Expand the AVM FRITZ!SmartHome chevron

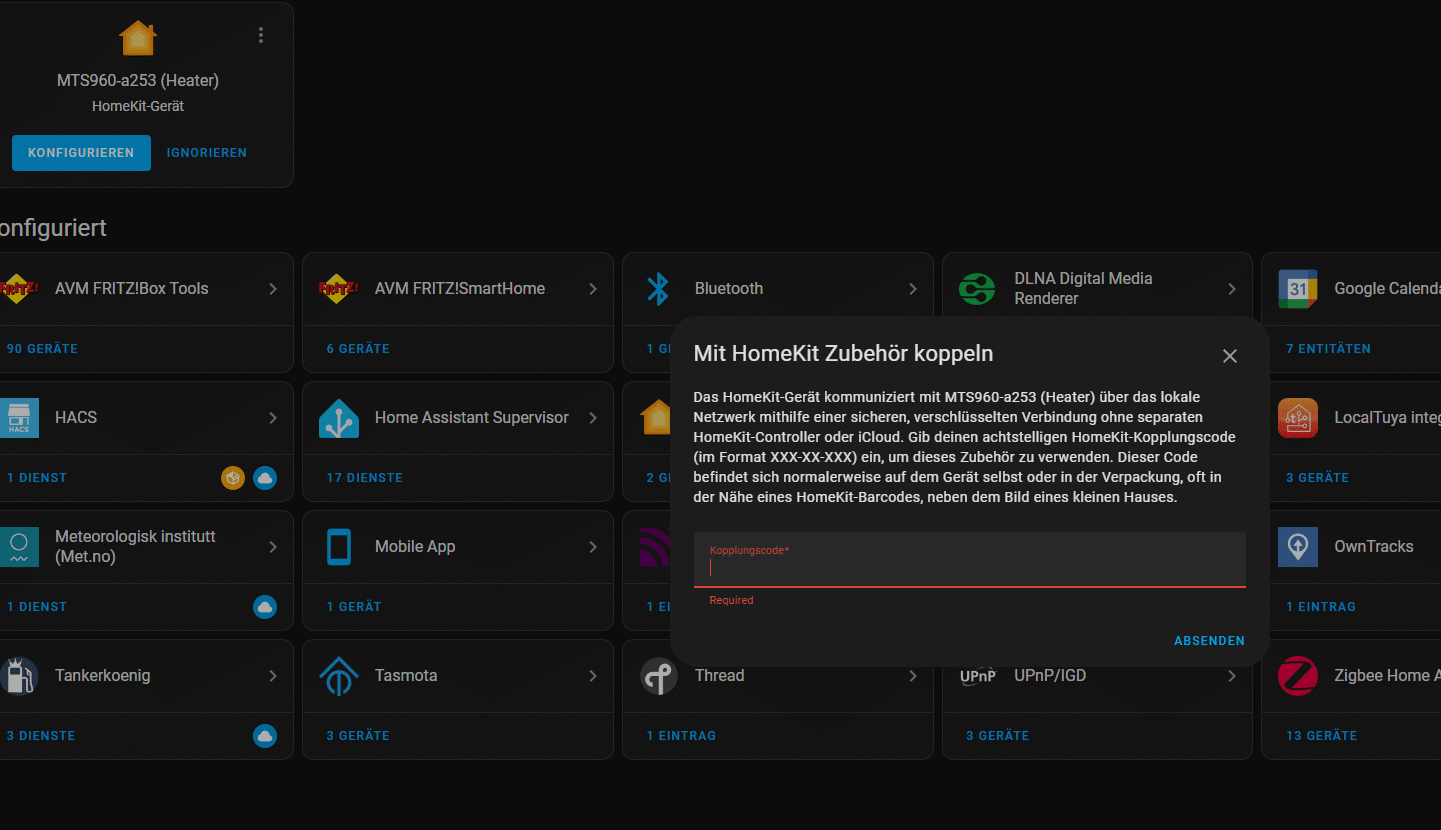click(x=593, y=289)
